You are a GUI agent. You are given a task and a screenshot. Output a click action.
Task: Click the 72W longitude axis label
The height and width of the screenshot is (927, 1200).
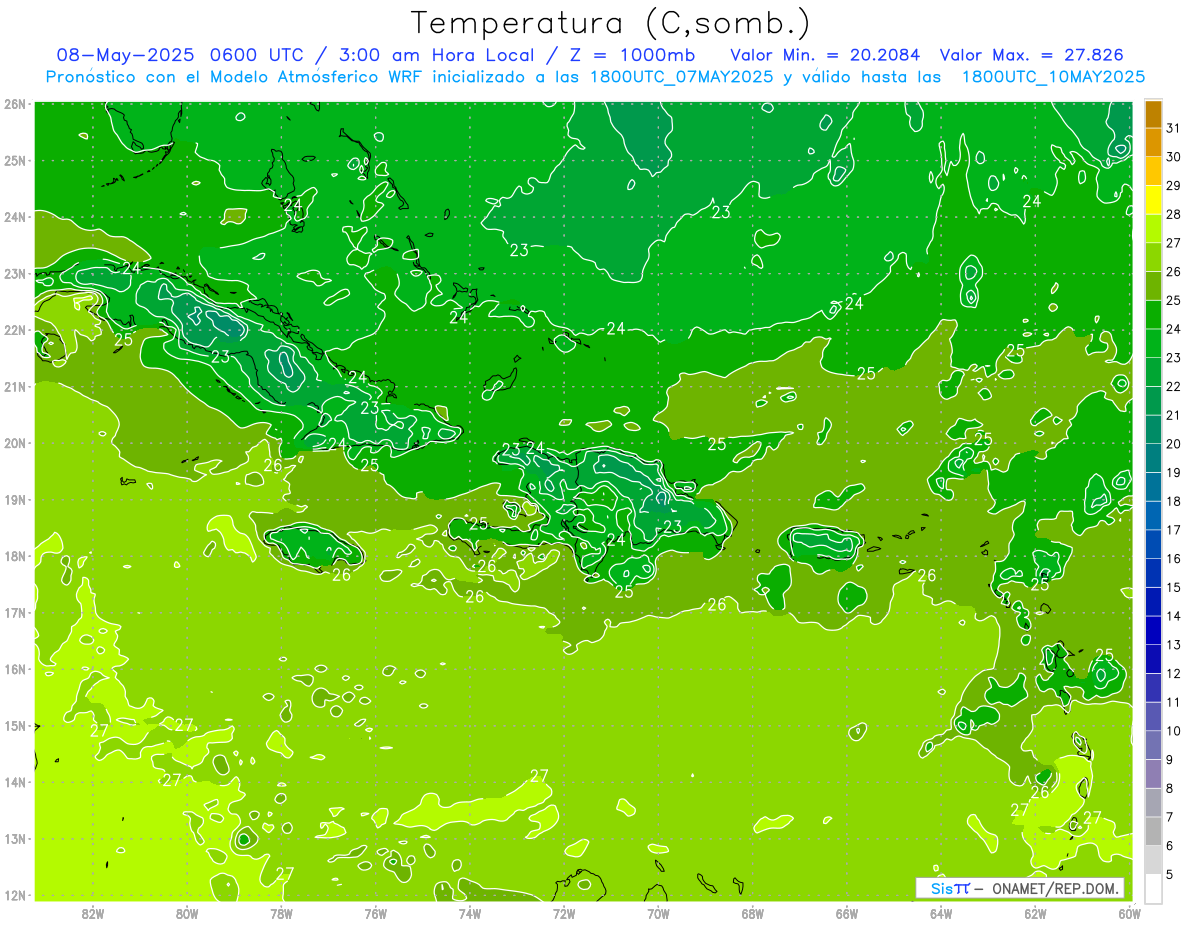564,913
